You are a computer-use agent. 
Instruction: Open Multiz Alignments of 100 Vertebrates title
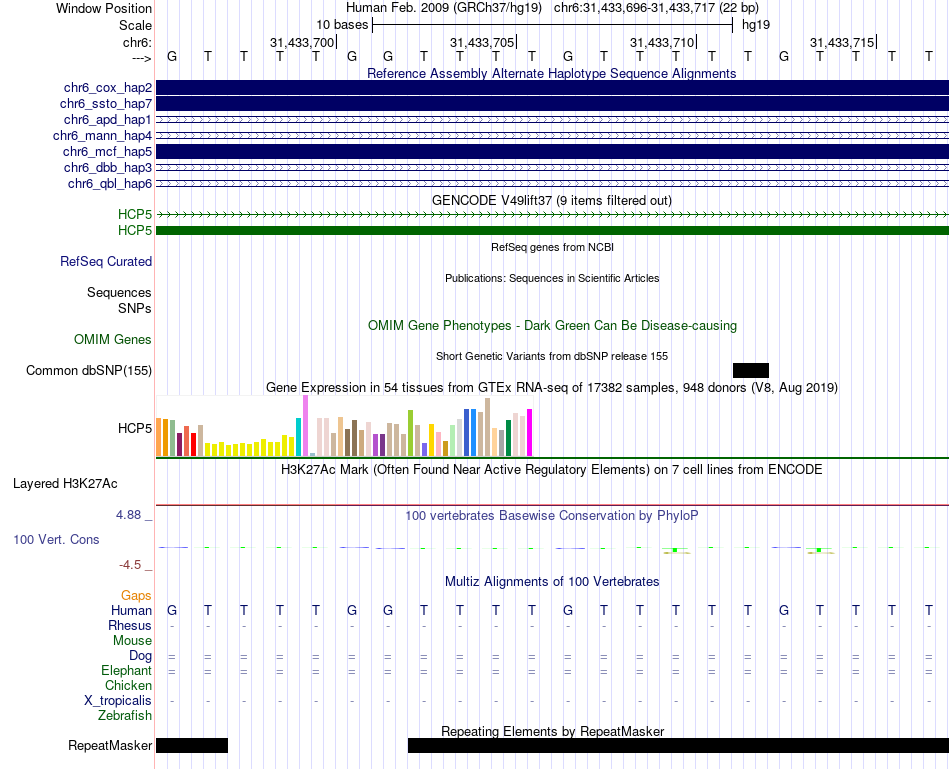coord(552,582)
